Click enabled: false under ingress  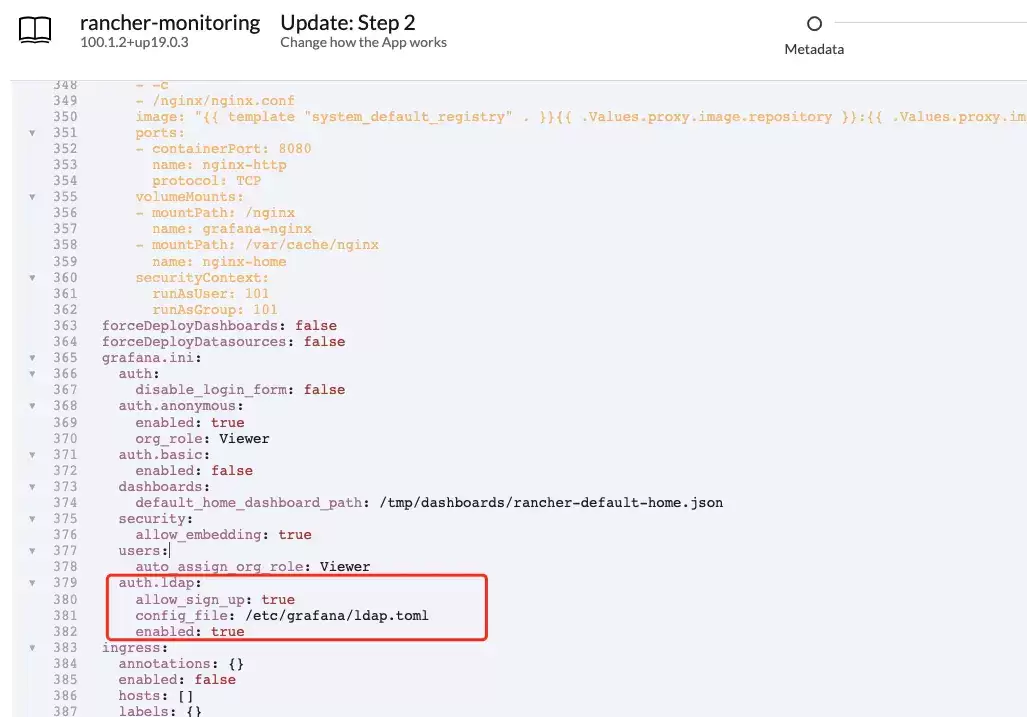[177, 679]
